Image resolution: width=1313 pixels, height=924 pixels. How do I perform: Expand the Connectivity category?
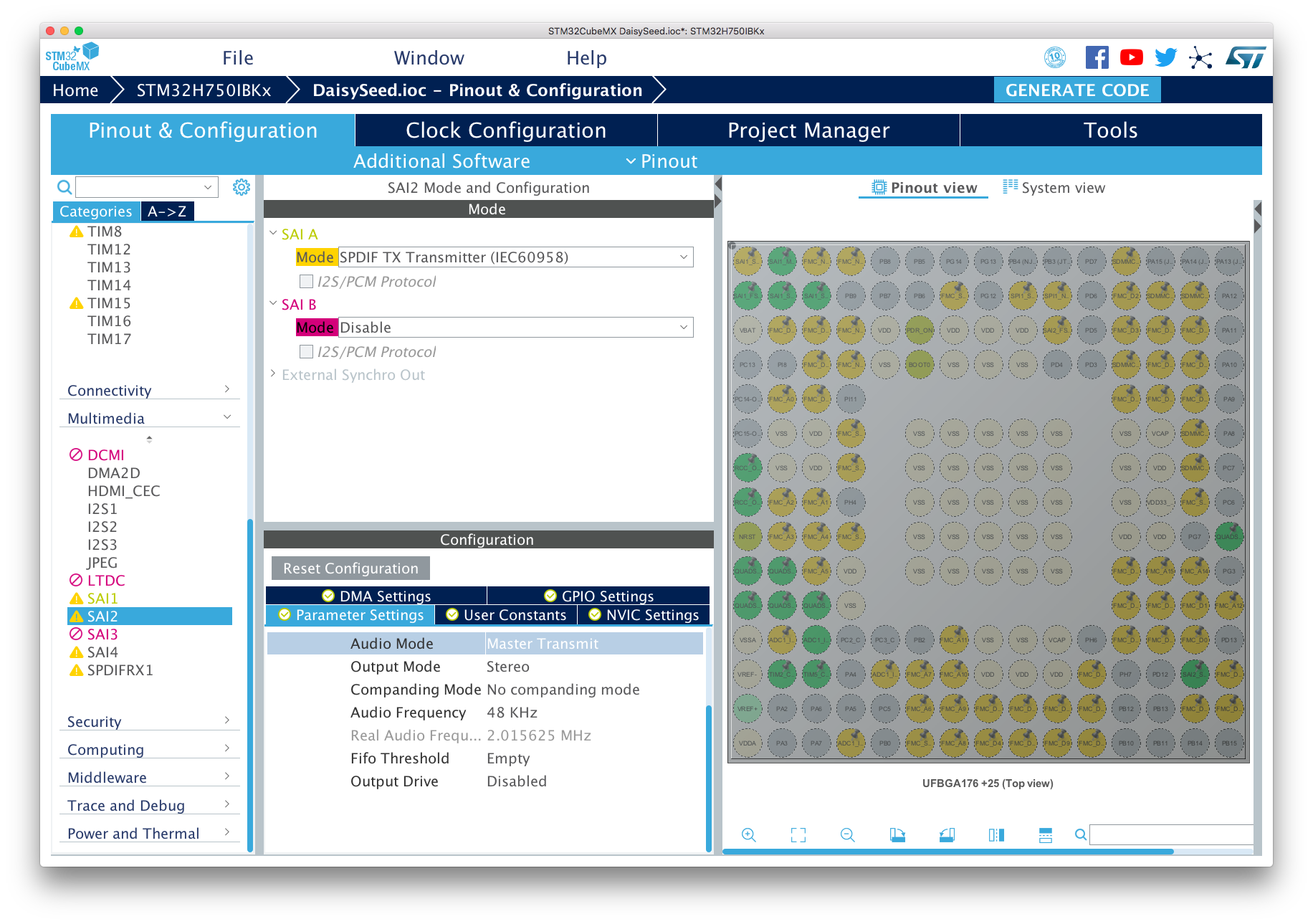148,391
